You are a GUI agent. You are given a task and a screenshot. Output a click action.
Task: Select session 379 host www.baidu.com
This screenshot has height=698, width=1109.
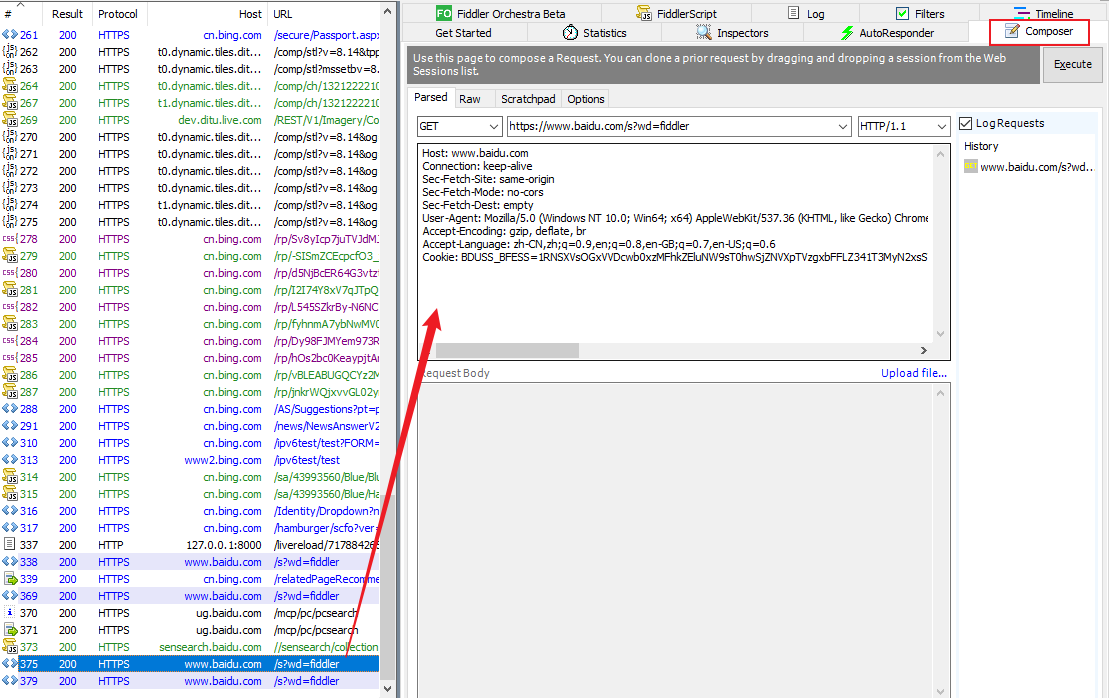tap(223, 680)
